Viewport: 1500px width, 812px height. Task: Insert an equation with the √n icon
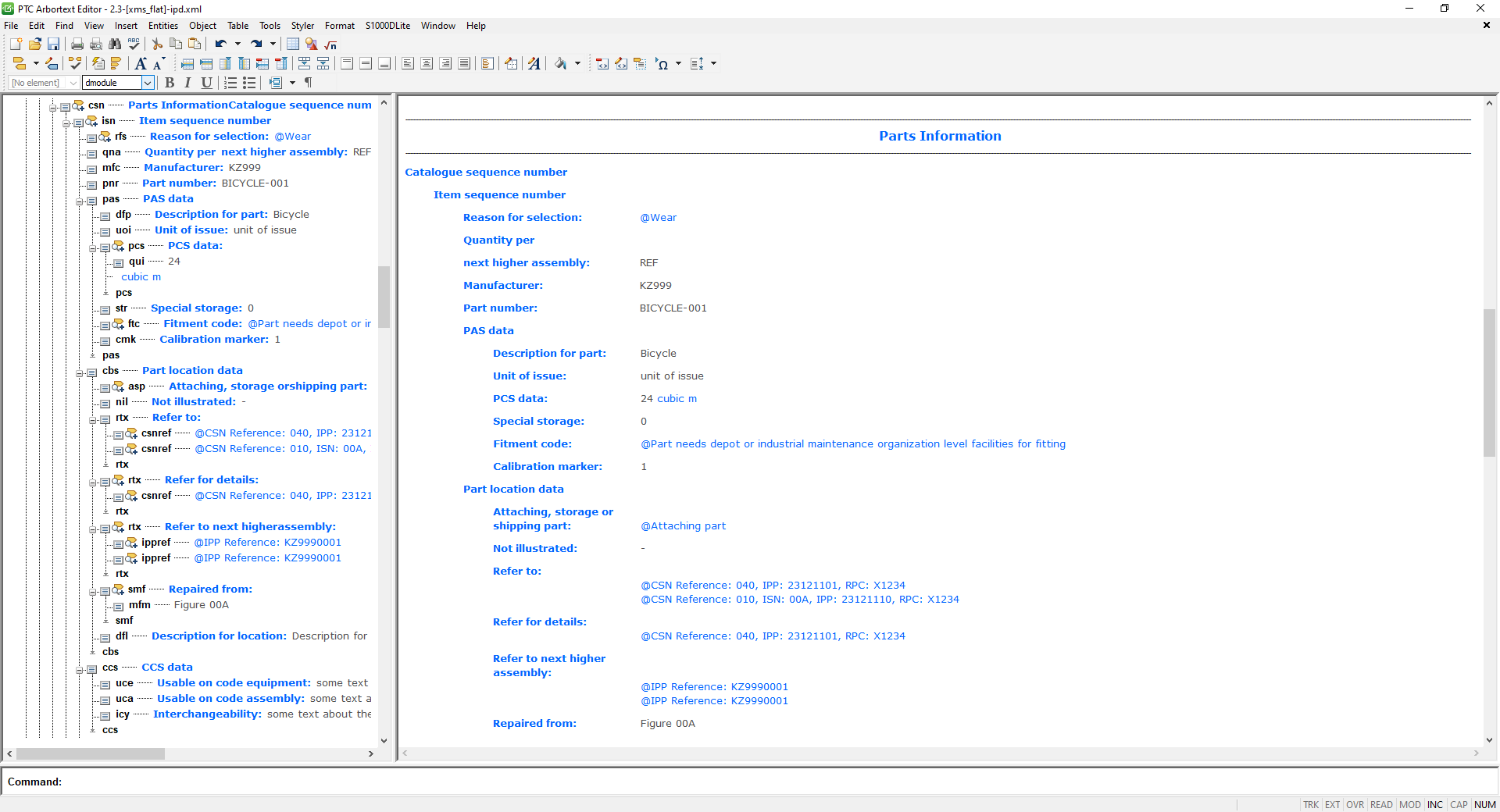[x=330, y=45]
